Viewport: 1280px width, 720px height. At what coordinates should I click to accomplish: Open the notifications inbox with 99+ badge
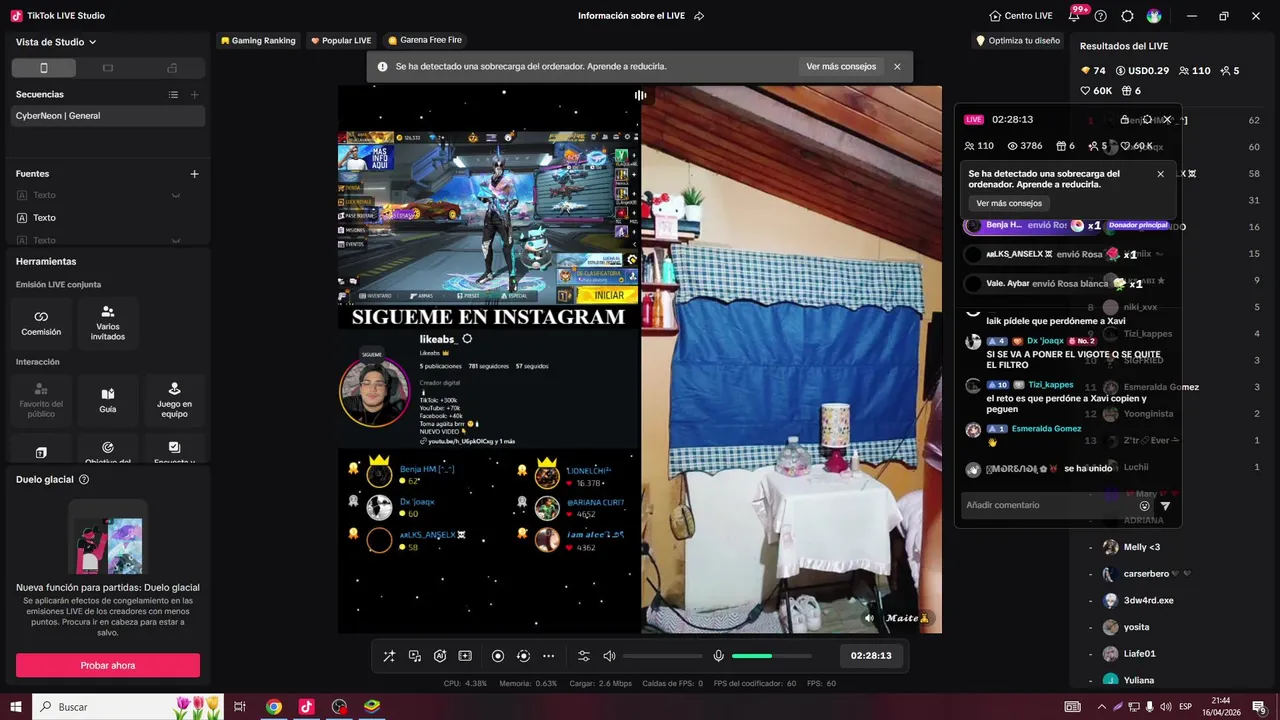(1075, 15)
